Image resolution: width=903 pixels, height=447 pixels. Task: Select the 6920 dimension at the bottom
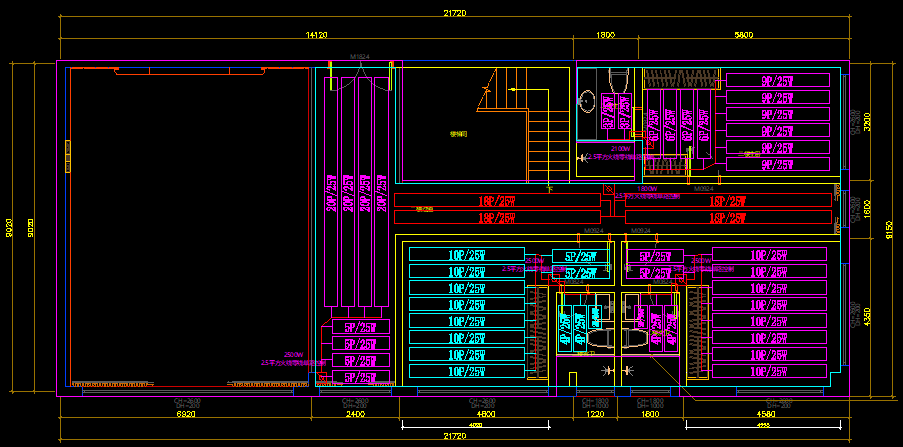[186, 413]
